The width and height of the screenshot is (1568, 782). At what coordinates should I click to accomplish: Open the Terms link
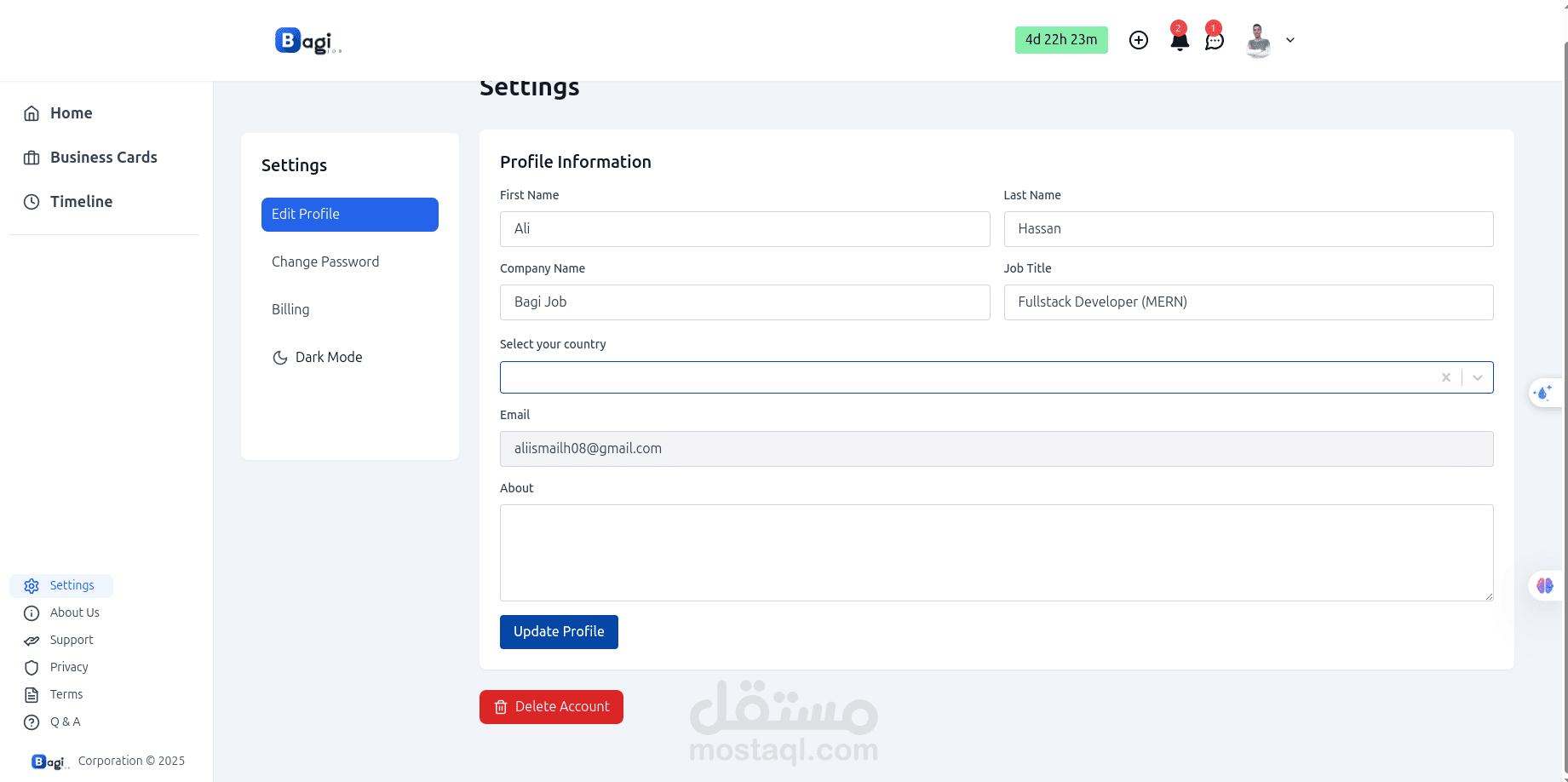(x=66, y=695)
